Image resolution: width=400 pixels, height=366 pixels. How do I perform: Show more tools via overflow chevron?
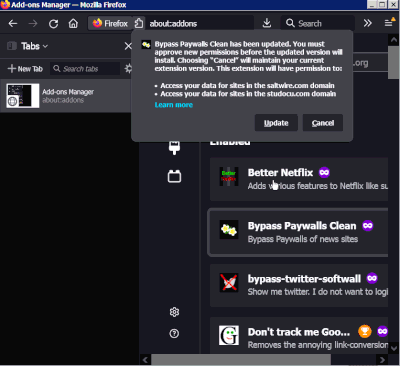(368, 23)
